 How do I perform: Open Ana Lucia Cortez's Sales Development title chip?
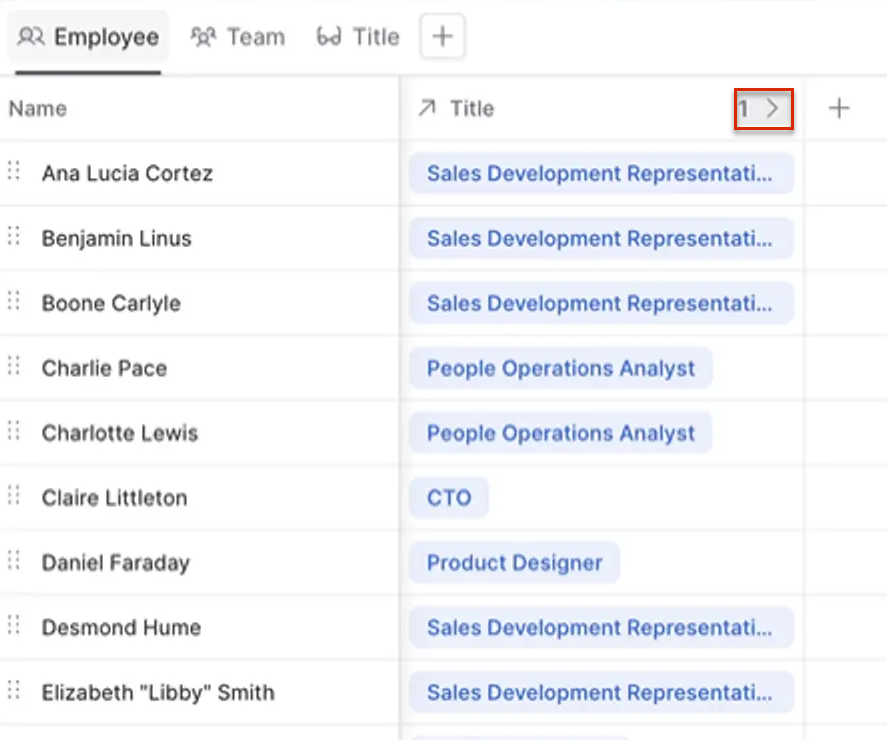601,173
